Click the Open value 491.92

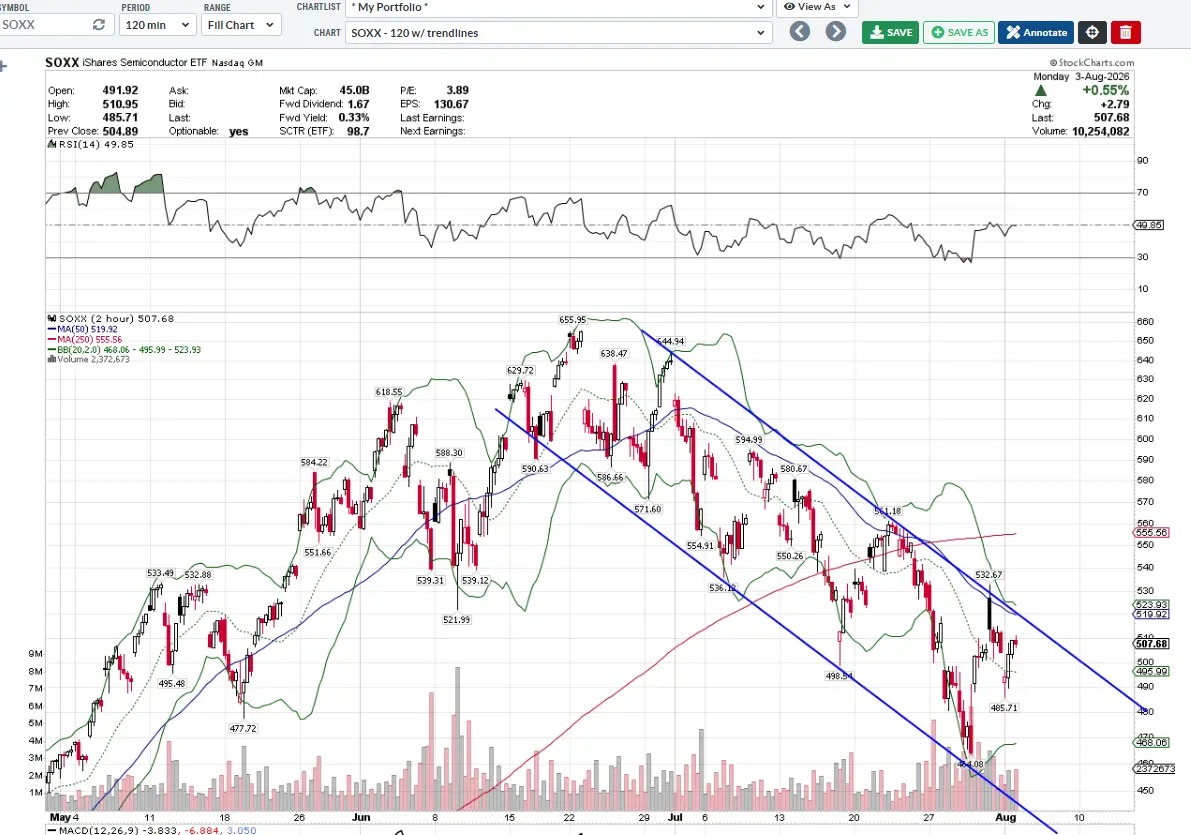[x=120, y=90]
